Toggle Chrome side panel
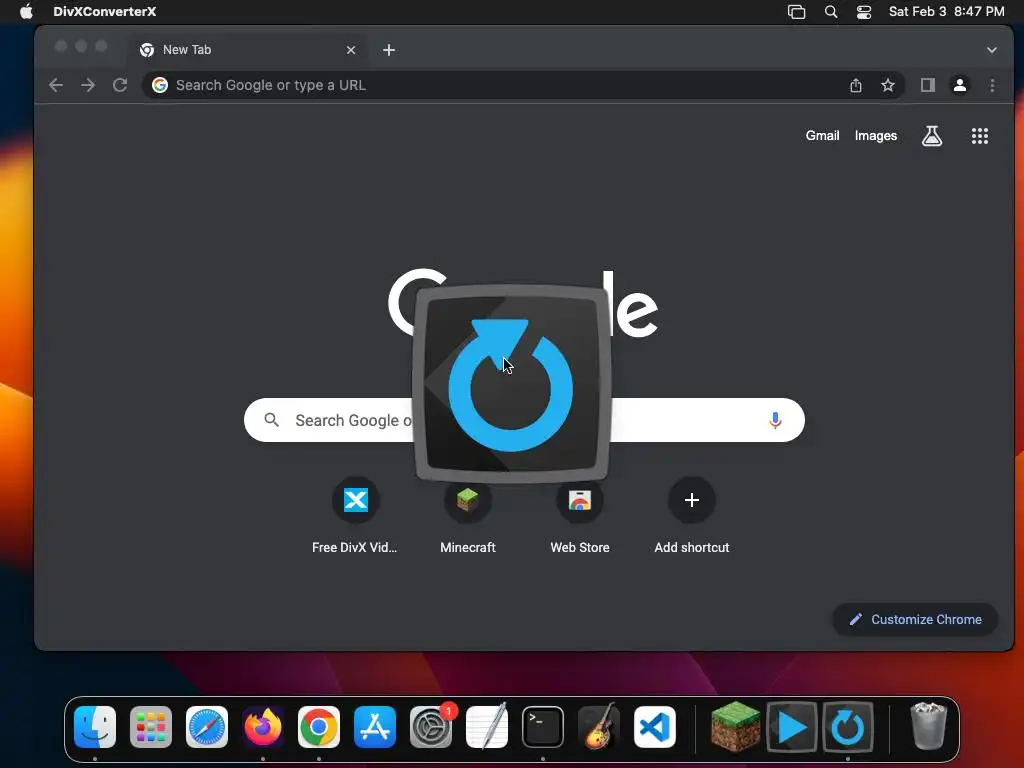Image resolution: width=1024 pixels, height=768 pixels. [928, 85]
